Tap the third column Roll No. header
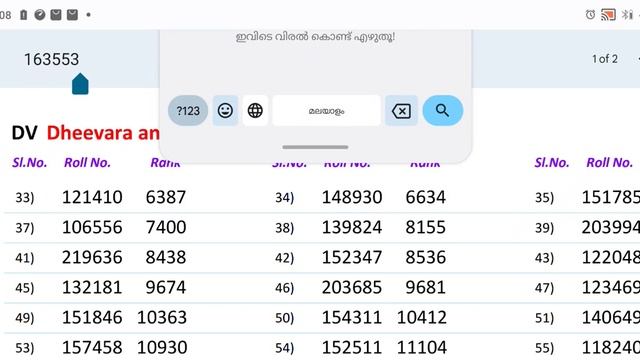Viewport: 640px width, 360px height. 610,162
